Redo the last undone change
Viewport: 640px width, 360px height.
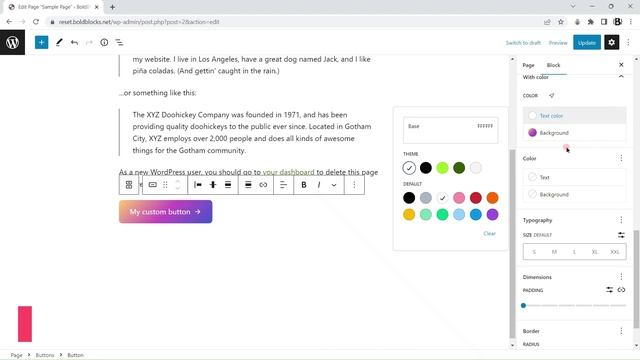pyautogui.click(x=89, y=42)
